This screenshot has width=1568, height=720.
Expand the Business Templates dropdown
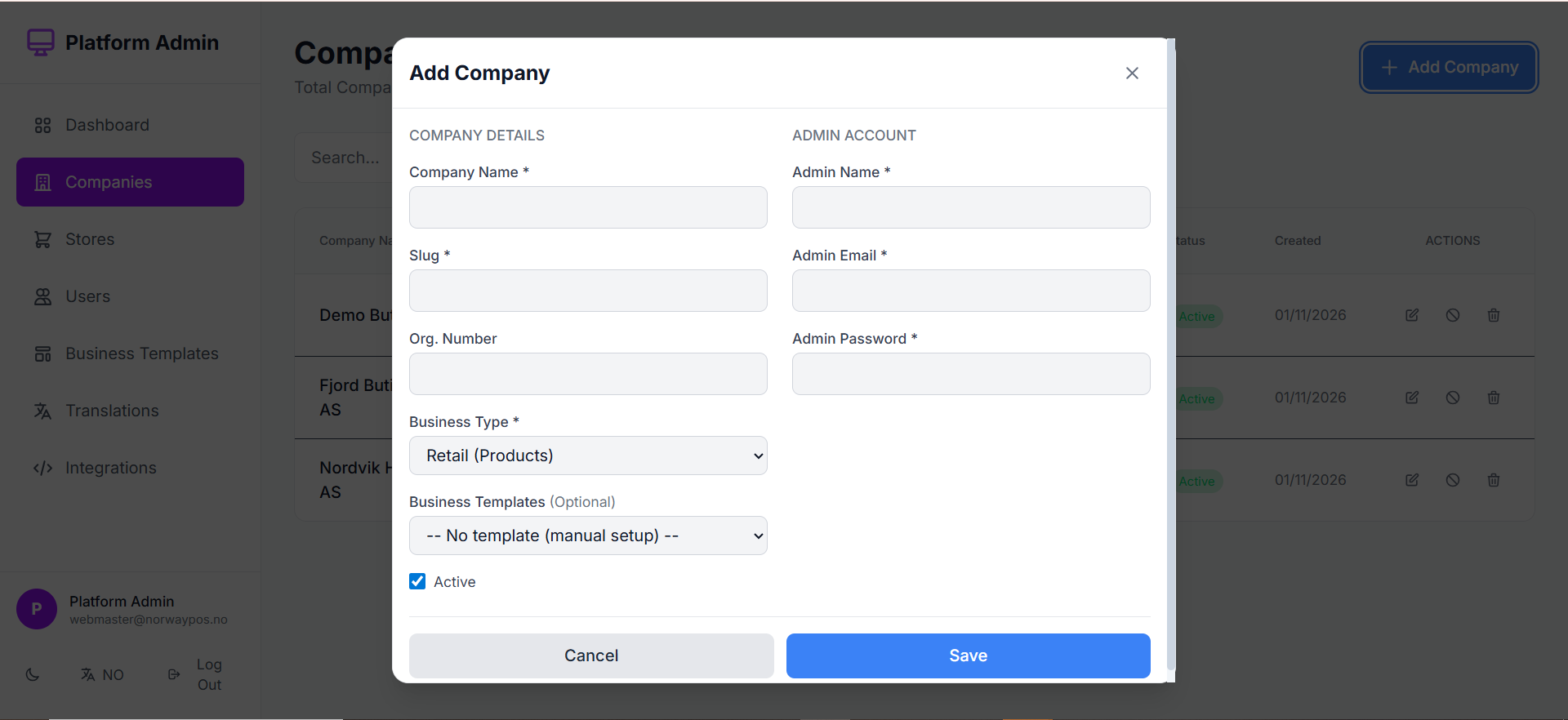[588, 536]
